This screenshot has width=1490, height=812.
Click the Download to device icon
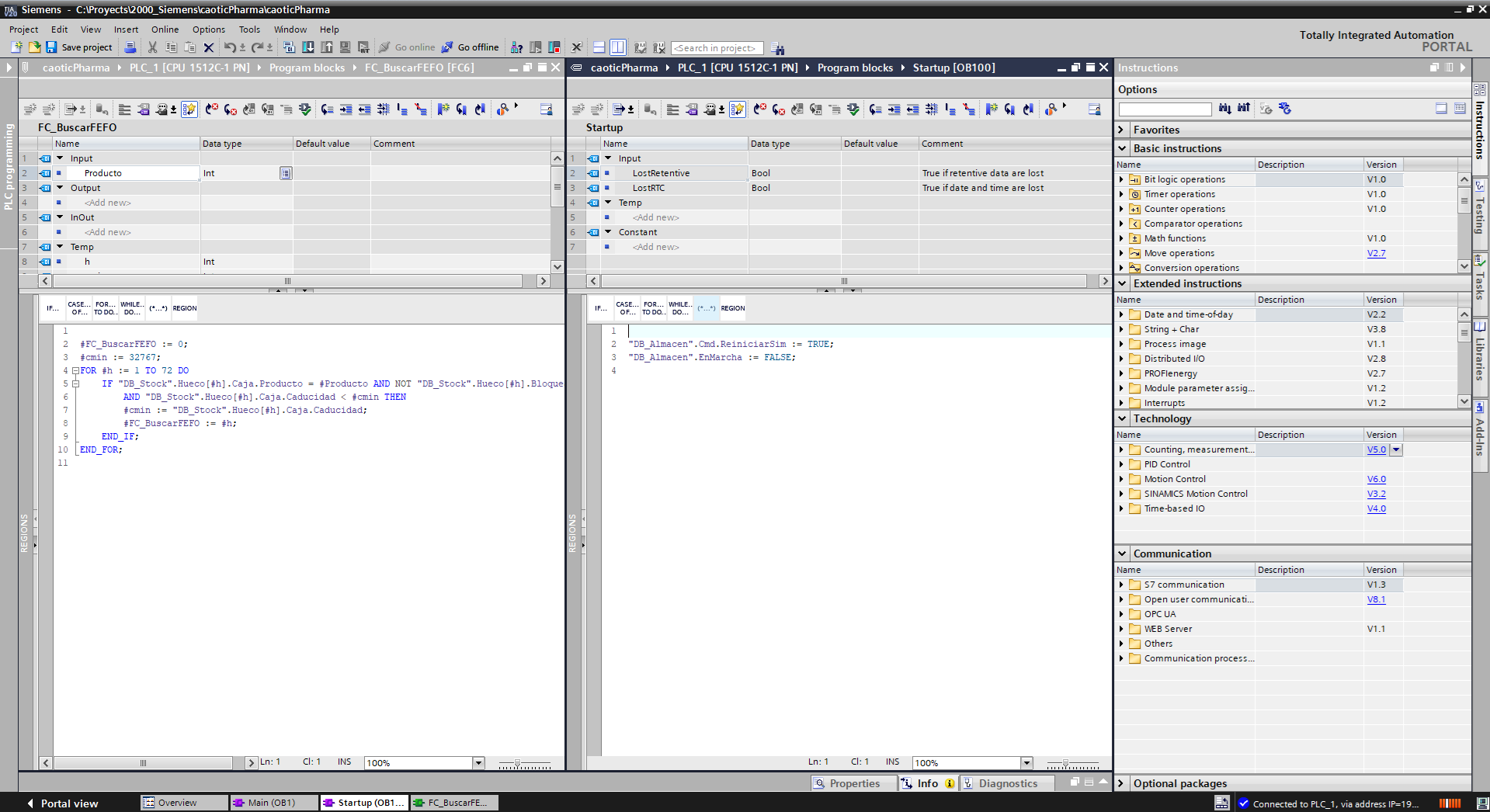click(308, 47)
